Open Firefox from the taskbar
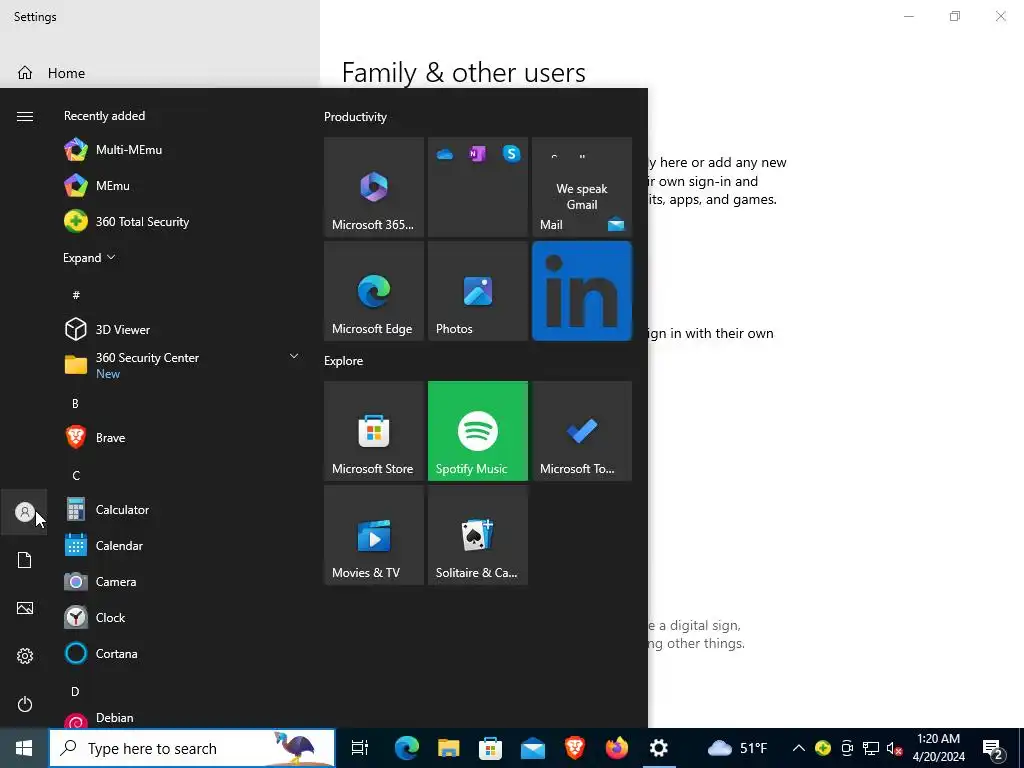1024x768 pixels. [x=616, y=748]
